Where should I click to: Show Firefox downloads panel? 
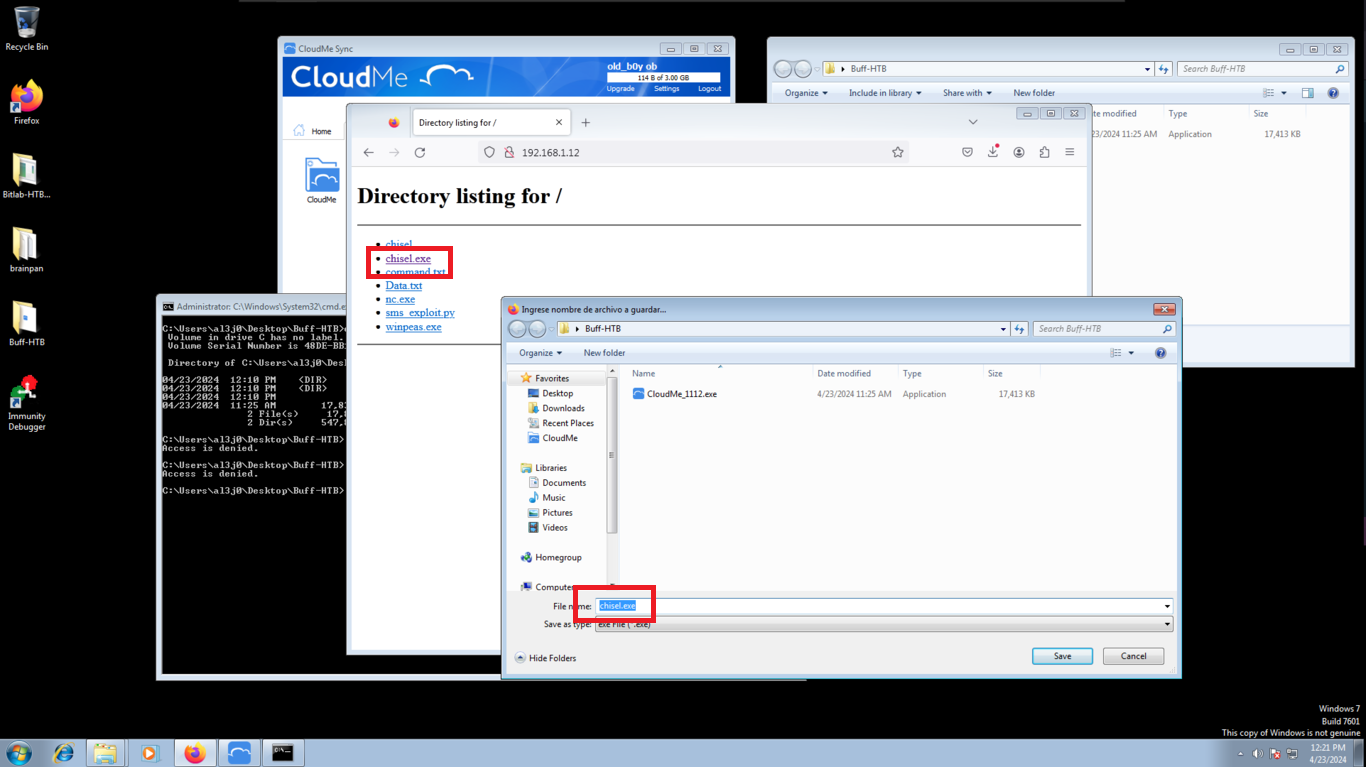[993, 152]
